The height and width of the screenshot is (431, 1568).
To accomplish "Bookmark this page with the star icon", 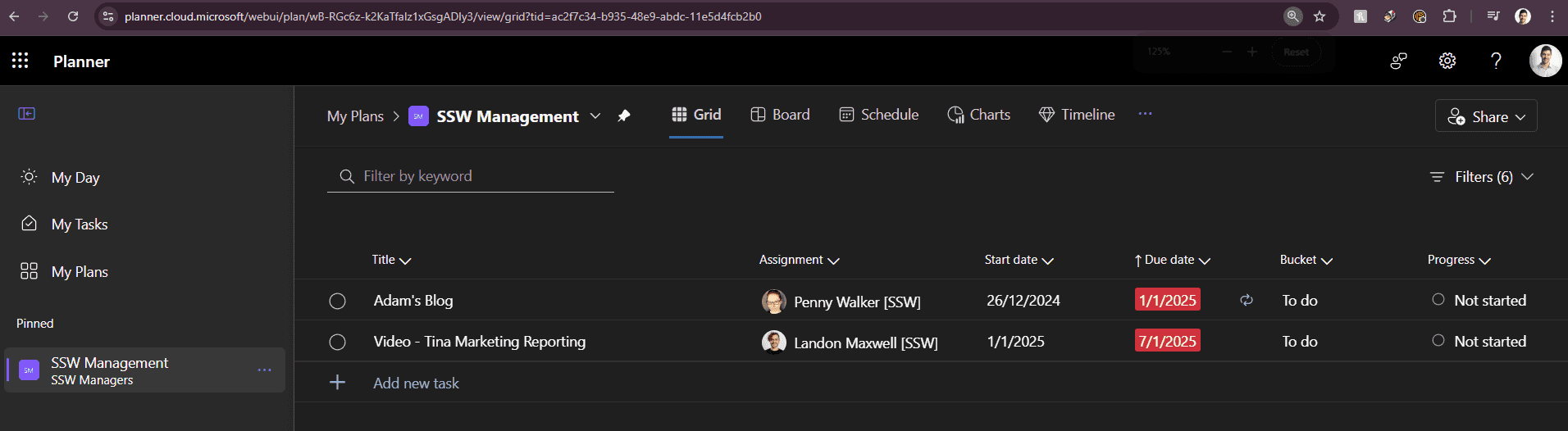I will point(1320,16).
